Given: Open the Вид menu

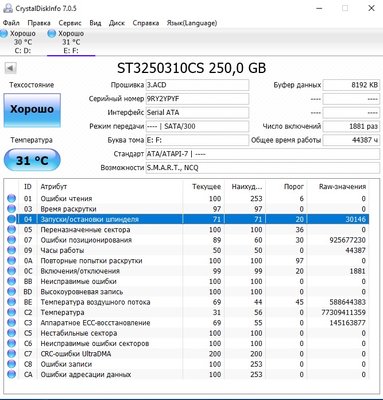Looking at the screenshot, I should pyautogui.click(x=95, y=23).
